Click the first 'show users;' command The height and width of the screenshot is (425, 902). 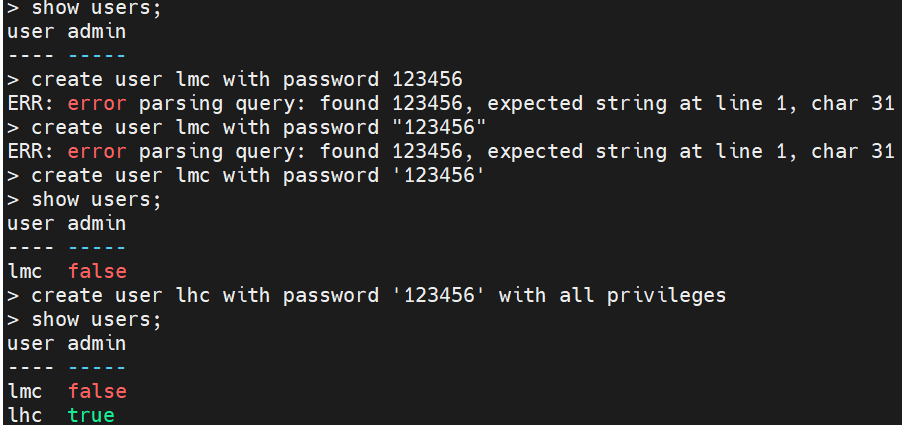(97, 8)
